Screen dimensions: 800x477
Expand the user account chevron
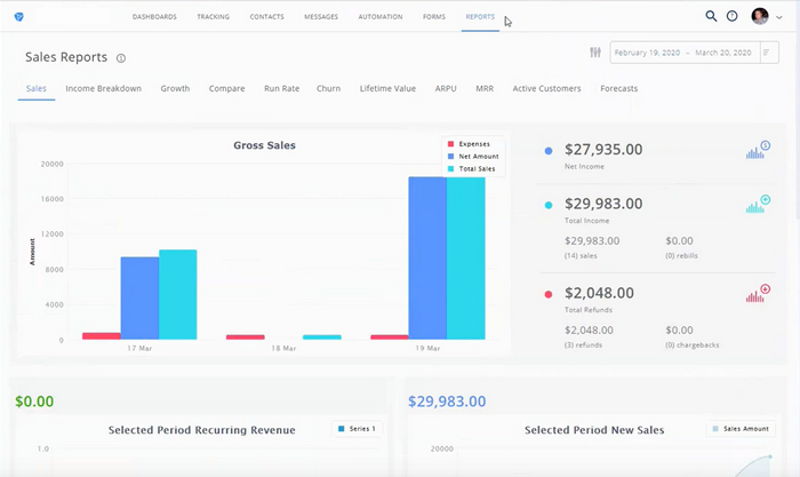pos(779,17)
